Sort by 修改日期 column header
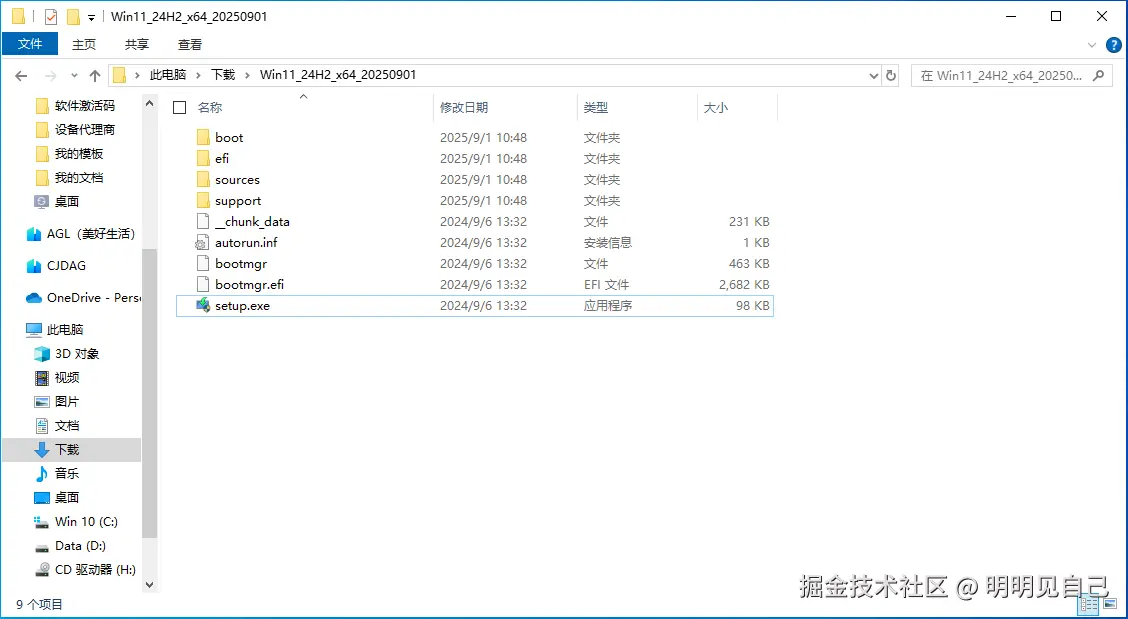The width and height of the screenshot is (1128, 619). click(x=464, y=108)
